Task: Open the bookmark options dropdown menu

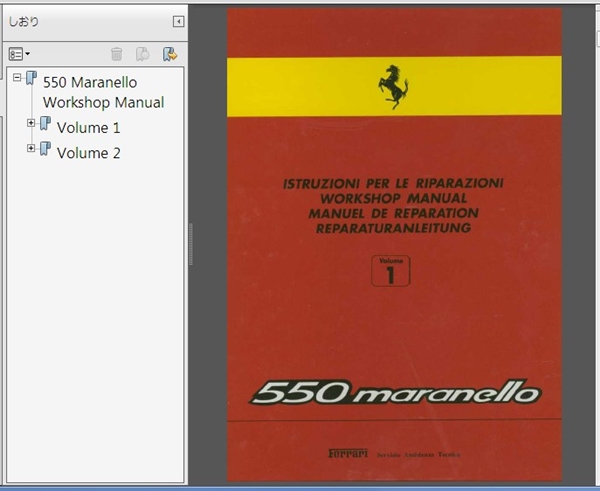Action: [19, 54]
